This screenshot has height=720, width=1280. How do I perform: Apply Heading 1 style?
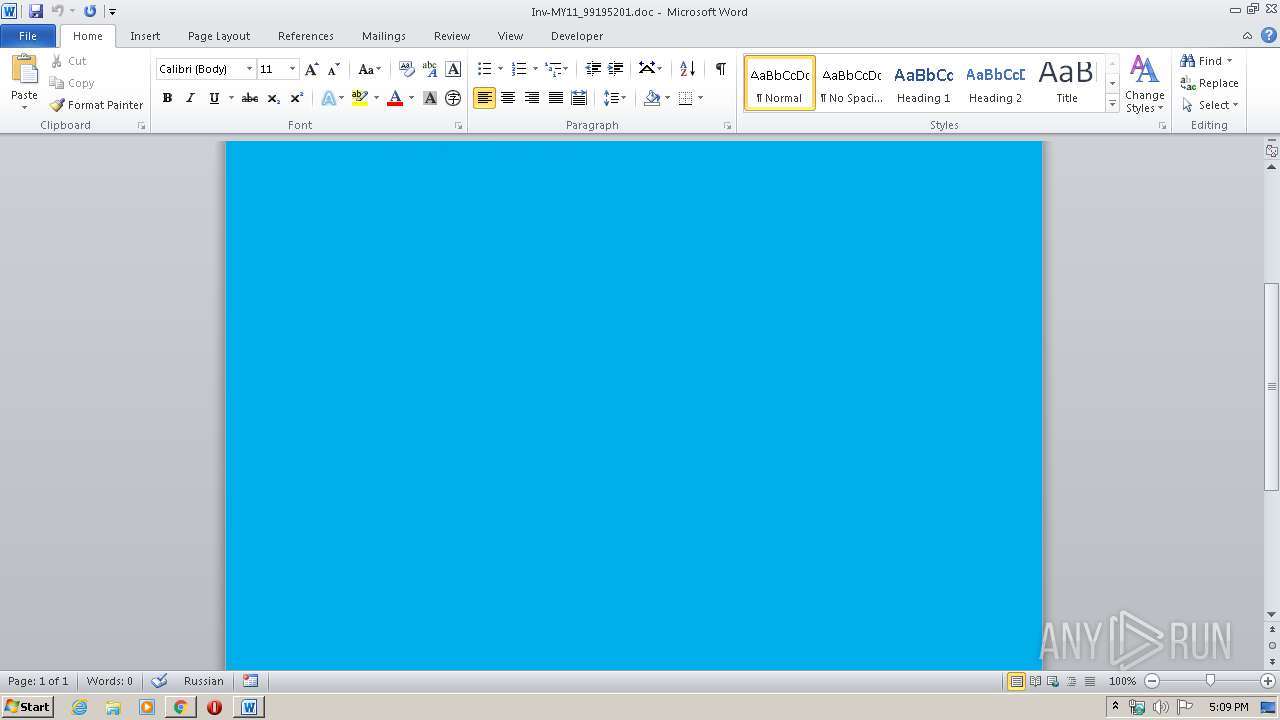coord(923,83)
